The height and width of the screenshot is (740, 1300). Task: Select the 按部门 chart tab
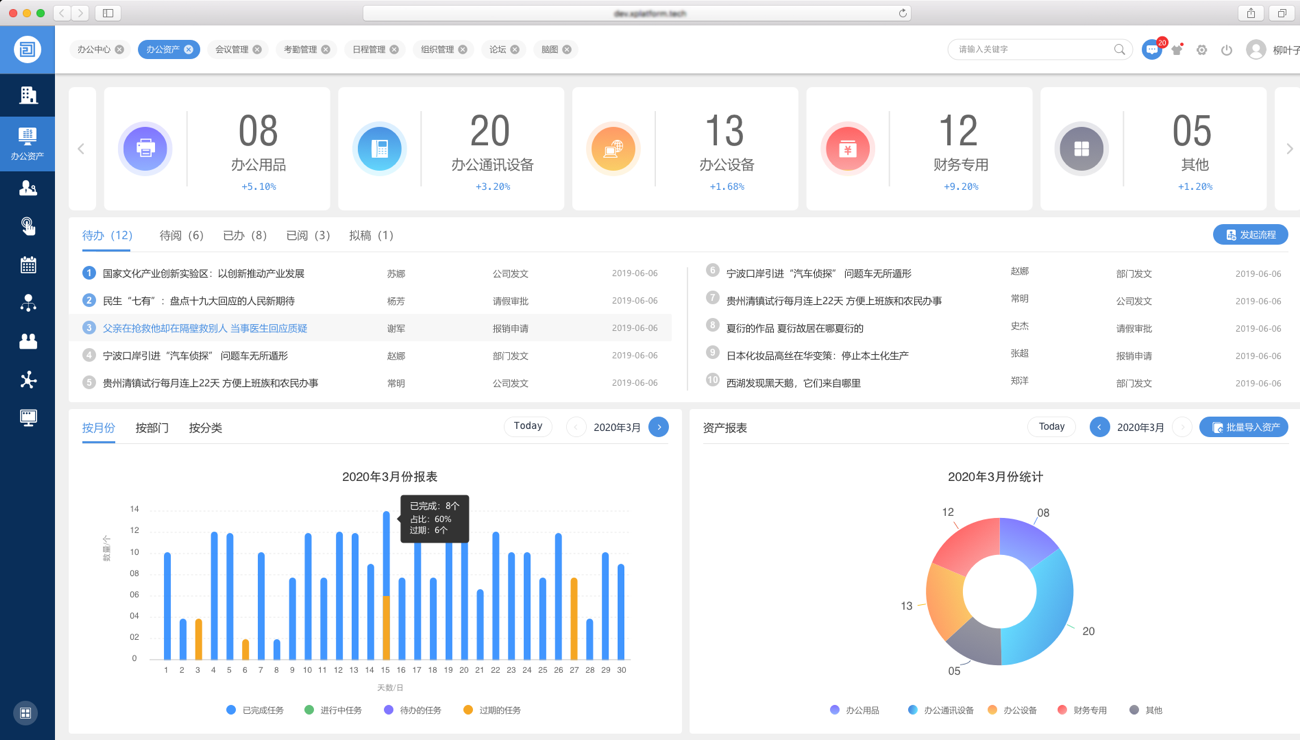click(152, 428)
